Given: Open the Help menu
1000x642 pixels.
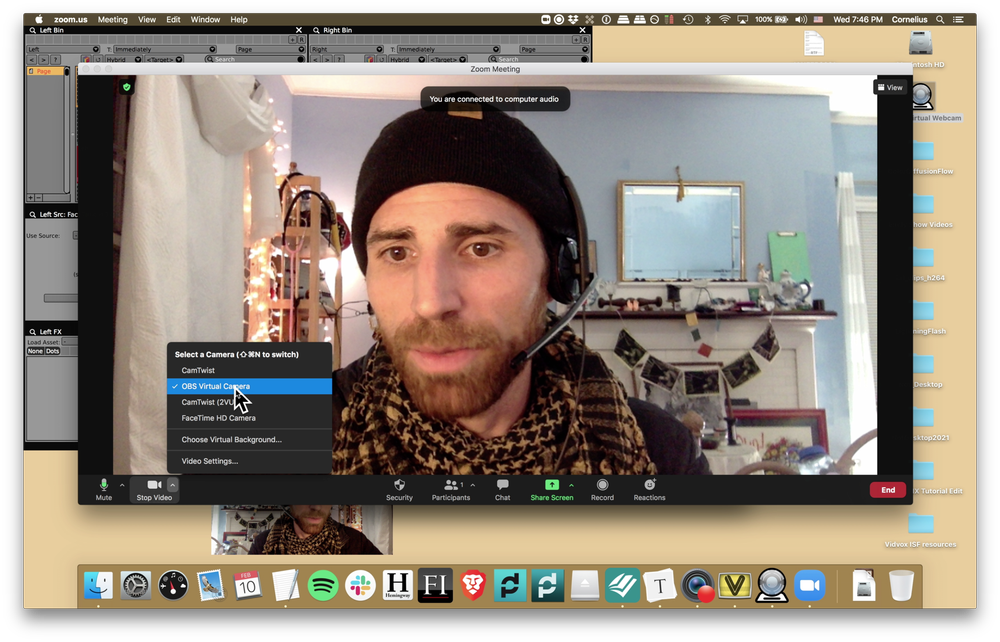Looking at the screenshot, I should coord(239,20).
